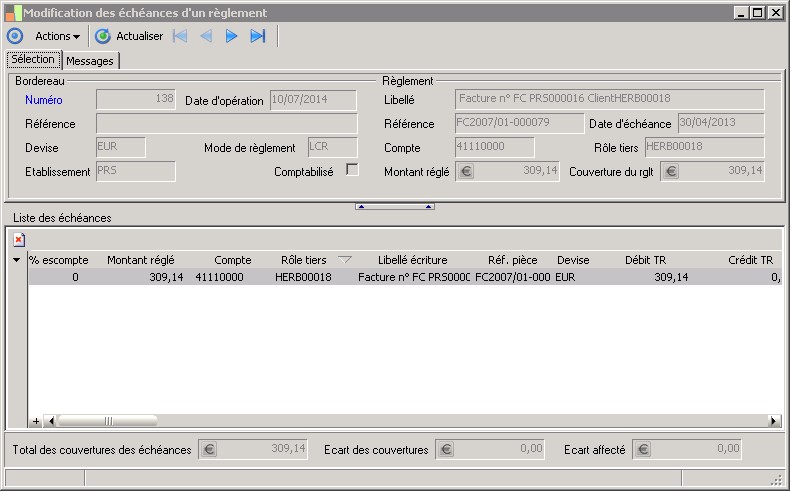Click the euro icon beside Ecart des couvertures
Screen dimensions: 790x491
point(445,449)
